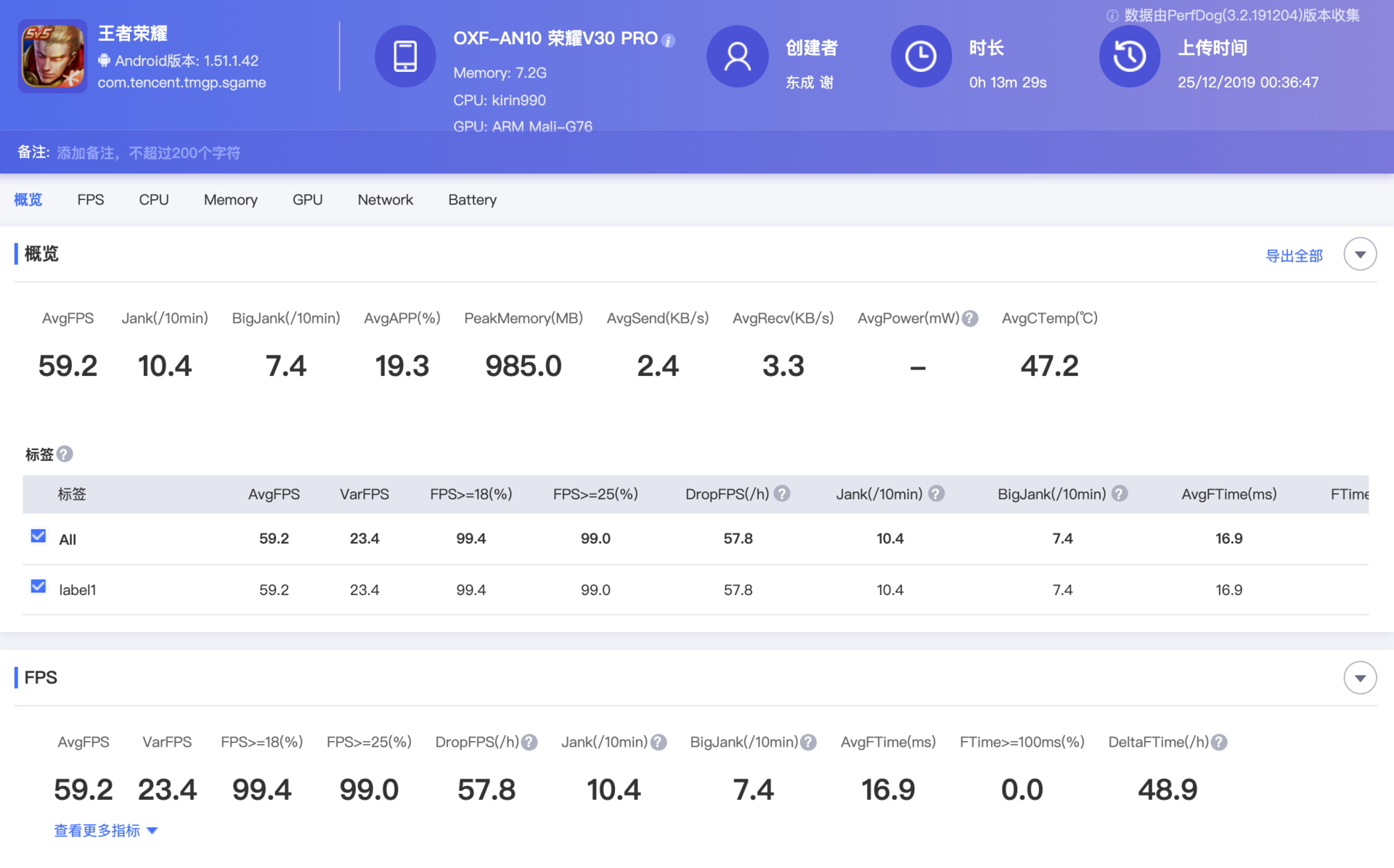Screen dimensions: 1394x868
Task: Open the GPU tab
Action: [308, 200]
